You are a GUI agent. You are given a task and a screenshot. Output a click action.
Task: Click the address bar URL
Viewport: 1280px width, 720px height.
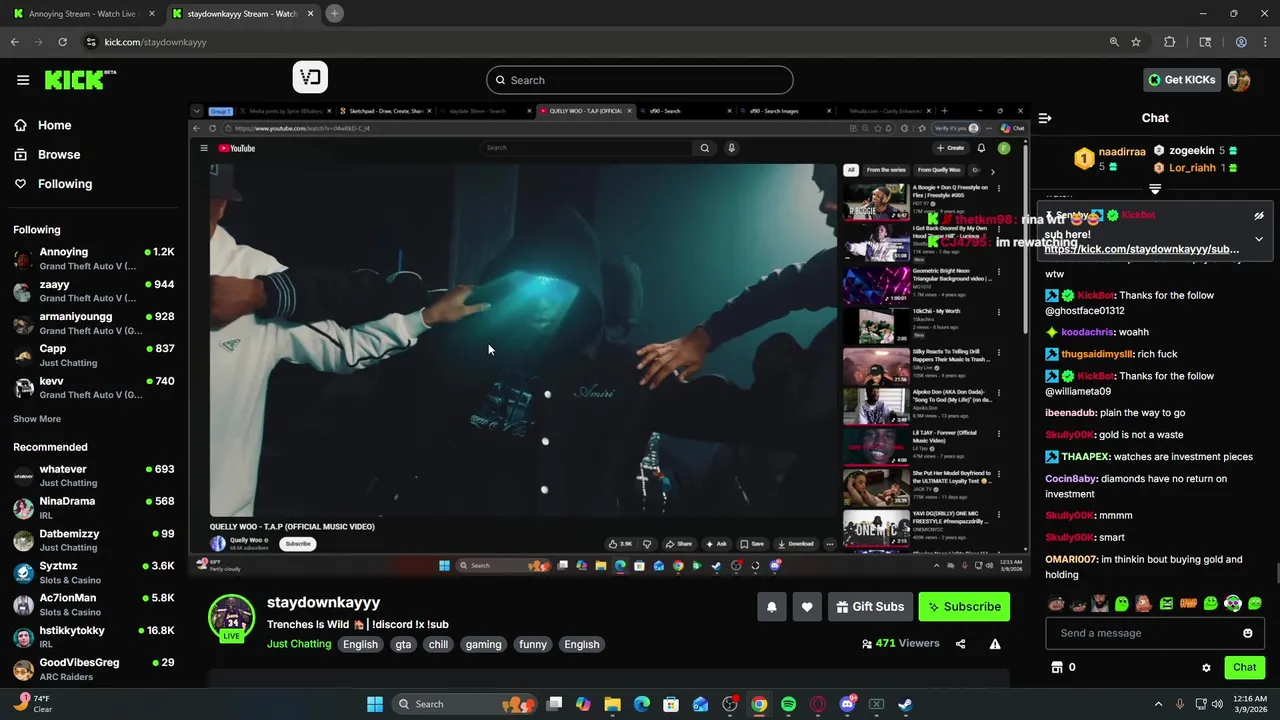(x=155, y=42)
